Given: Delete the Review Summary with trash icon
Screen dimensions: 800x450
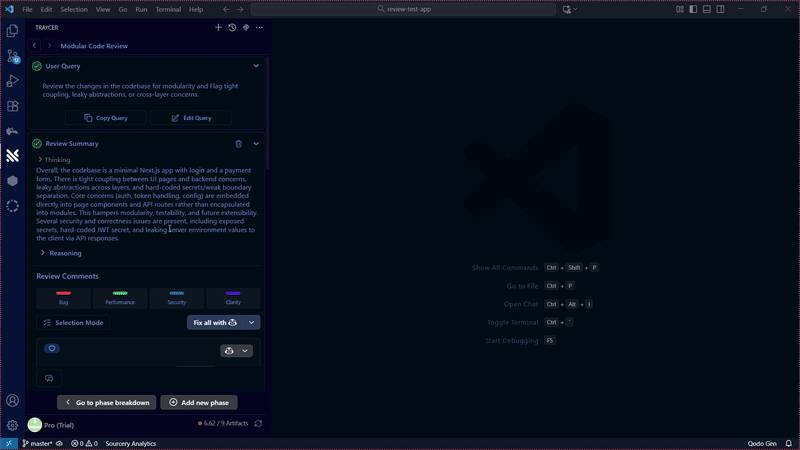Looking at the screenshot, I should (x=238, y=144).
